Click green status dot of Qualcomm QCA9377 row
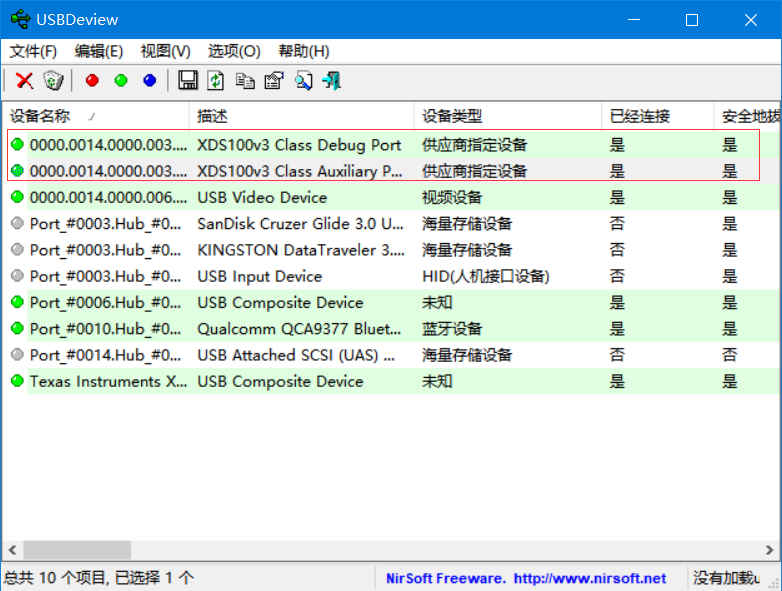This screenshot has width=782, height=591. 17,328
